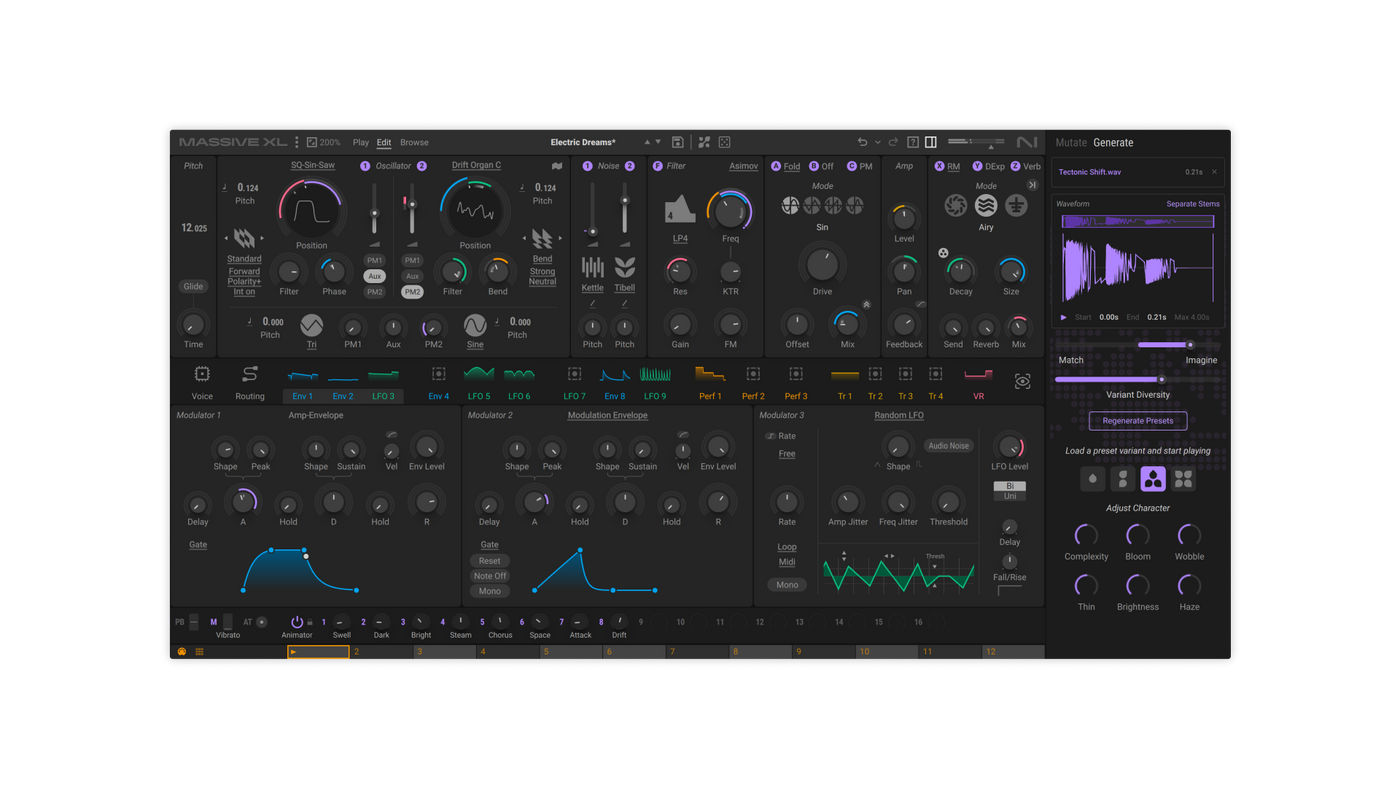
Task: Open the help question mark icon
Action: [913, 142]
